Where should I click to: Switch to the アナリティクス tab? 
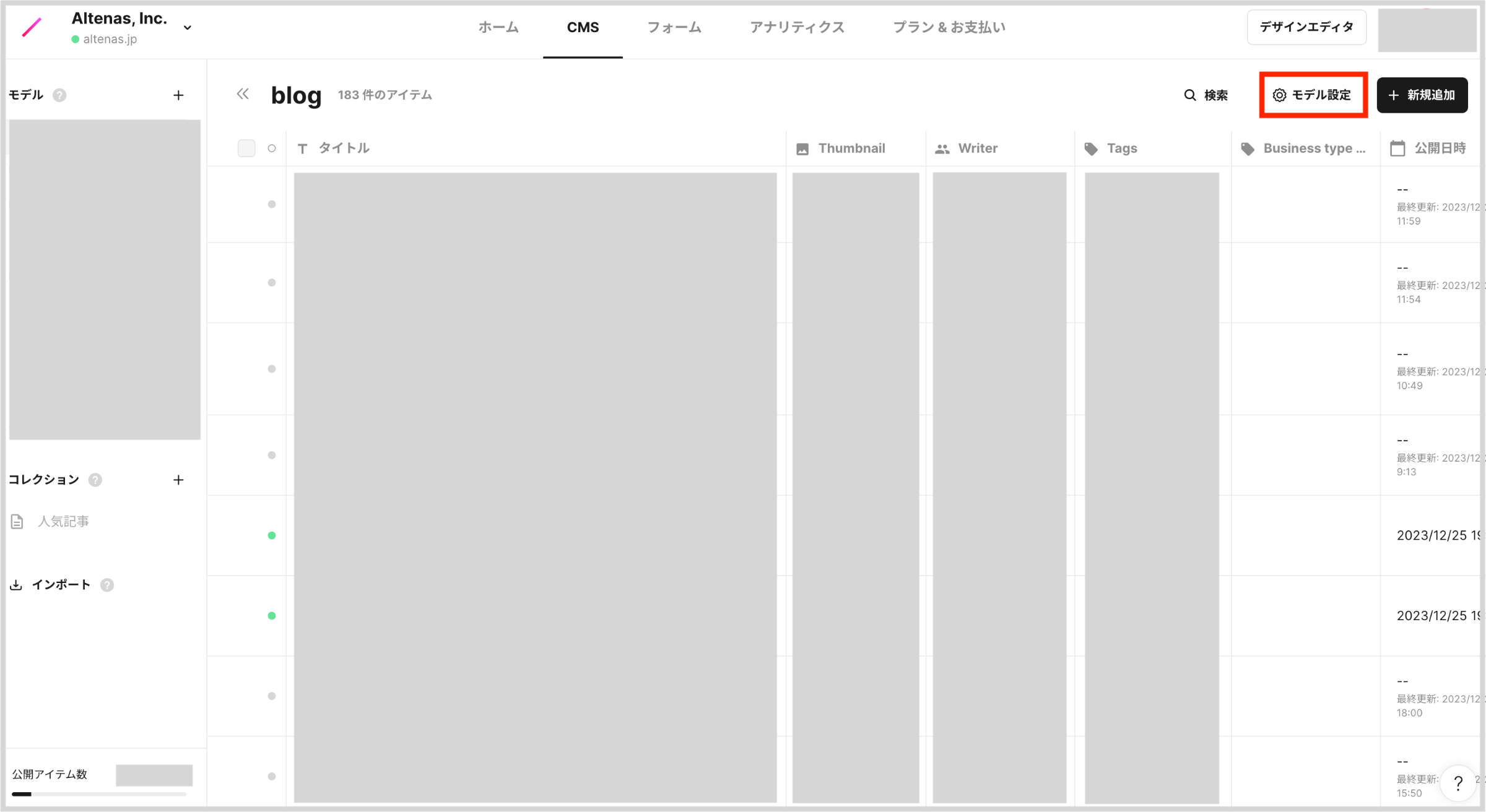click(x=797, y=27)
